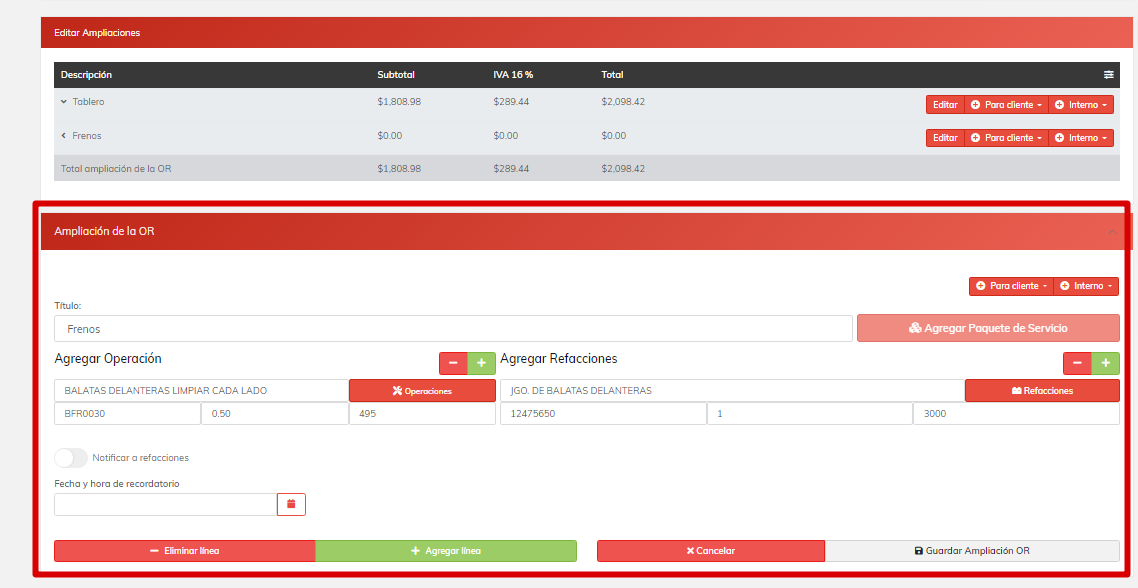This screenshot has width=1138, height=588.
Task: Collapse the Ampliación de la OR panel header
Action: [x=1112, y=232]
